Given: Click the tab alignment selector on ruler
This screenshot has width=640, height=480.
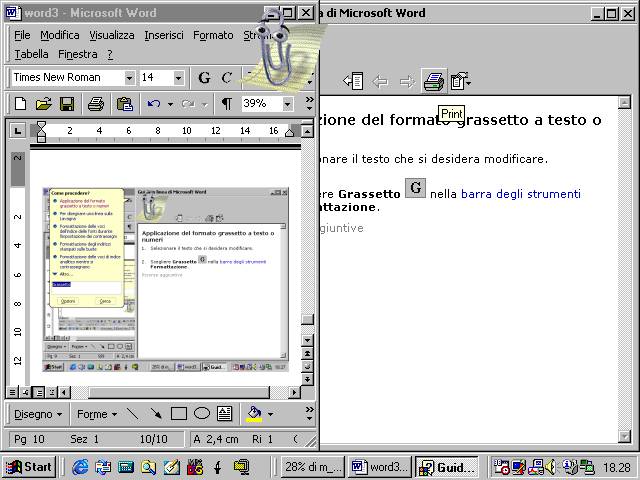Looking at the screenshot, I should coord(17,131).
